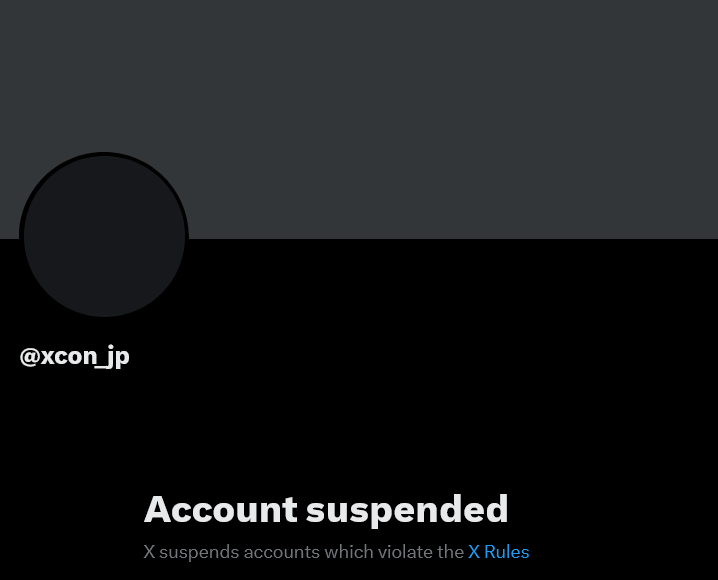Click the blue X before Rules
The height and width of the screenshot is (580, 718).
474,552
